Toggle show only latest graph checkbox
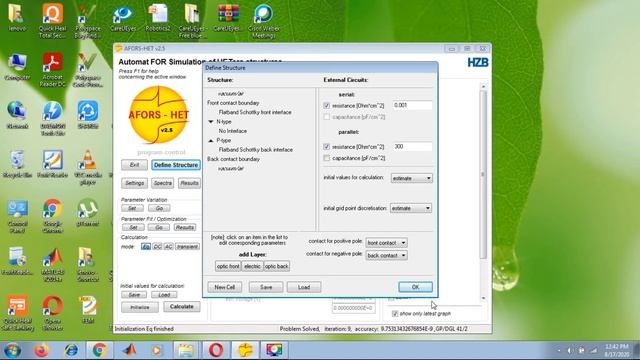 click(x=395, y=313)
